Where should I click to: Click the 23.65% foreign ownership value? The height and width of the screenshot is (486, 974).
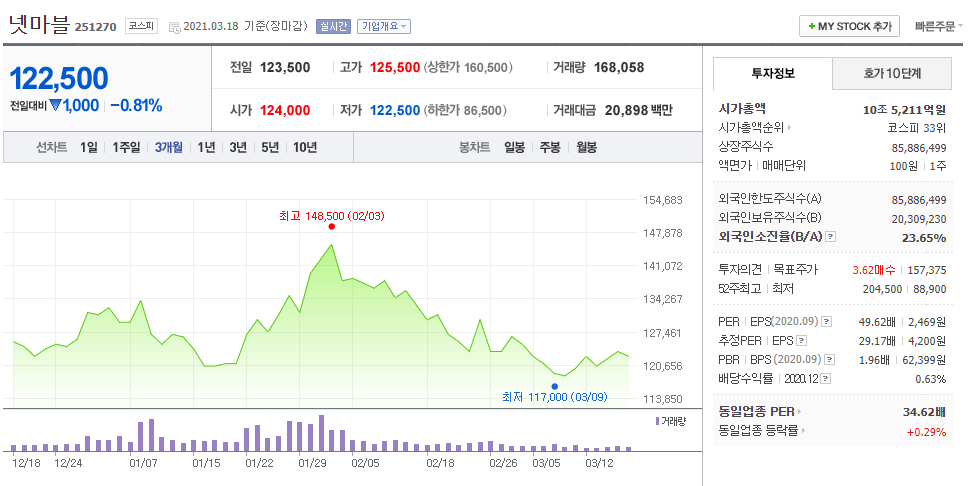pyautogui.click(x=924, y=237)
